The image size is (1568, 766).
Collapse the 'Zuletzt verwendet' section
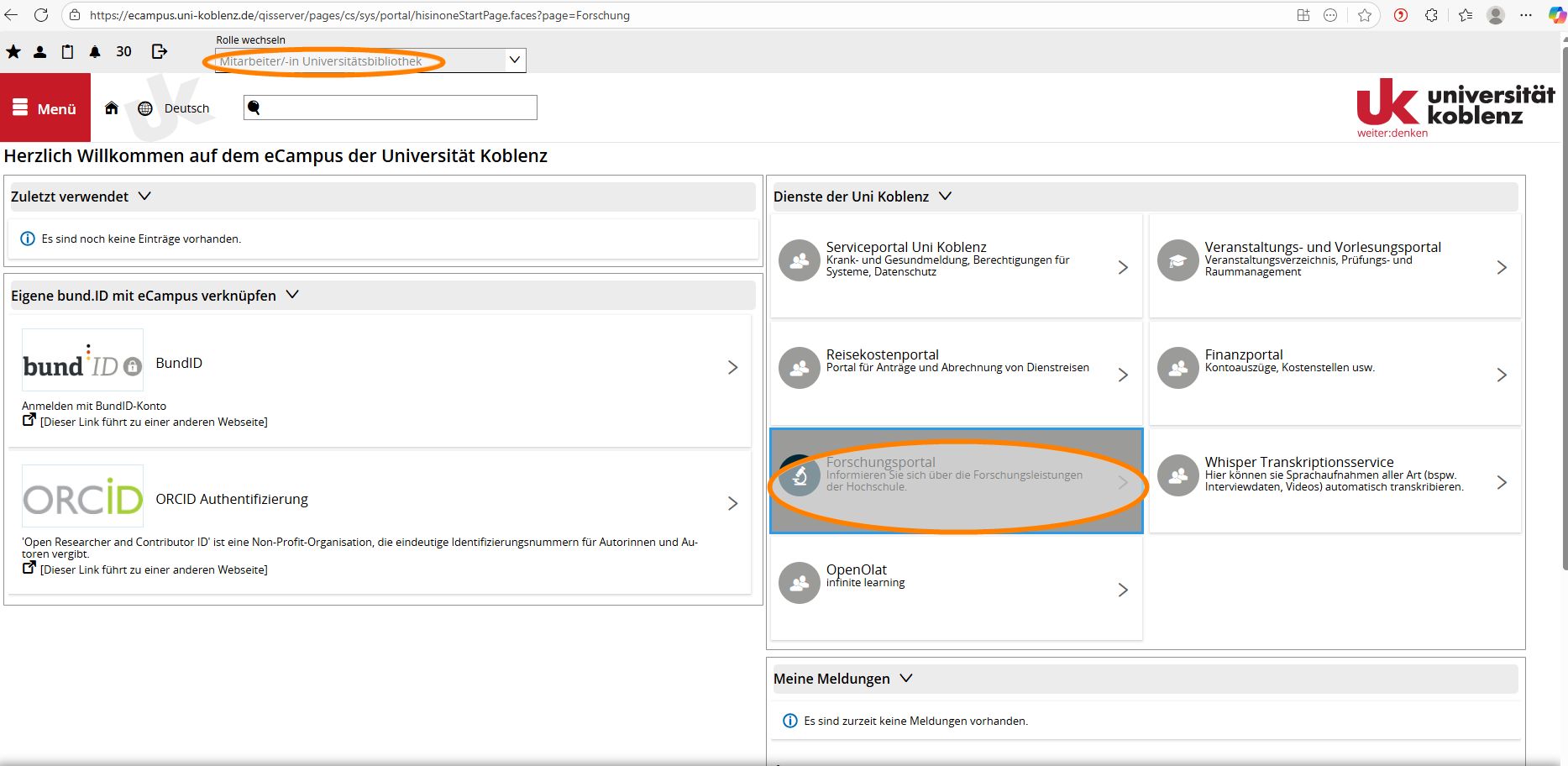coord(144,196)
